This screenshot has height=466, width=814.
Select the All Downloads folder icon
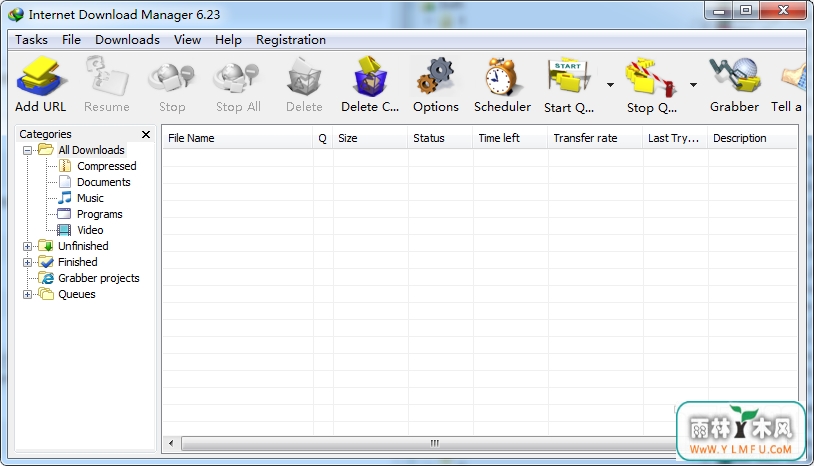pos(46,150)
